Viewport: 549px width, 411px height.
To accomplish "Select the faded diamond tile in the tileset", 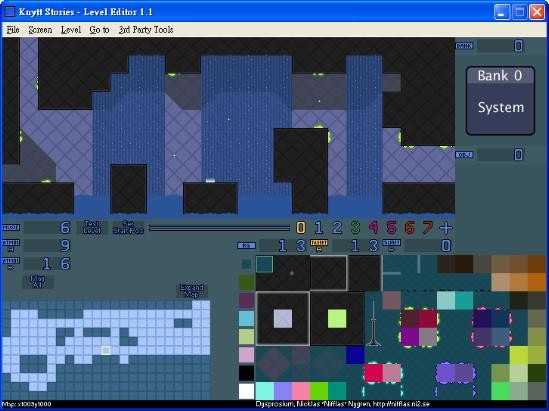I will (x=274, y=364).
